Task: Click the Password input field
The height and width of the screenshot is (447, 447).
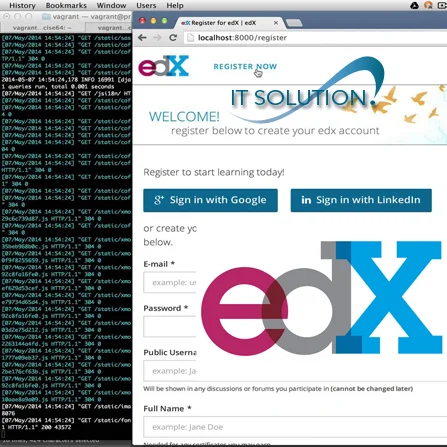Action: (x=170, y=326)
